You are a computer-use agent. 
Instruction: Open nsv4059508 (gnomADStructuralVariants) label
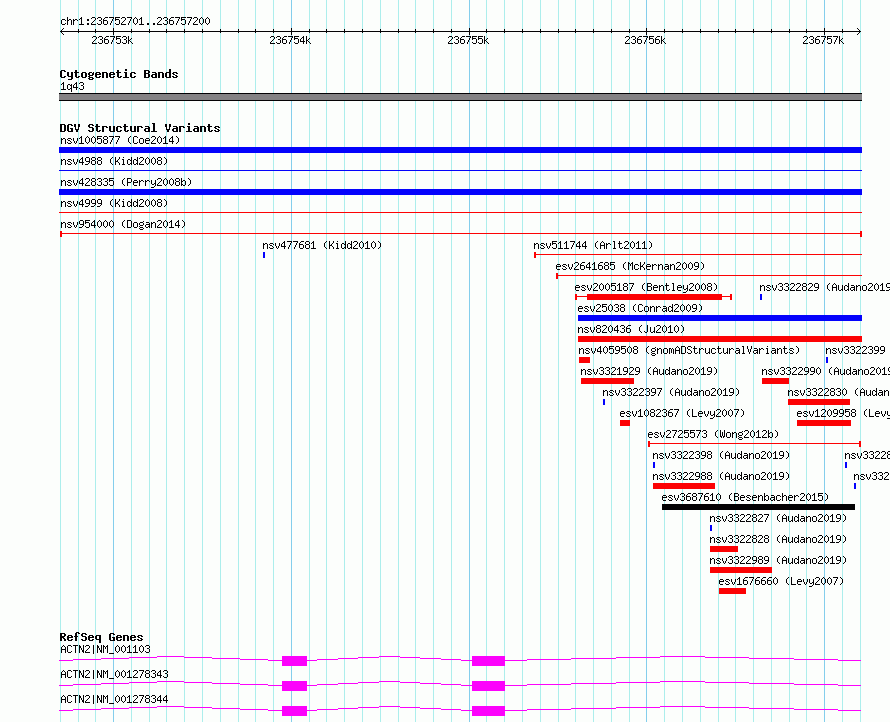click(689, 350)
